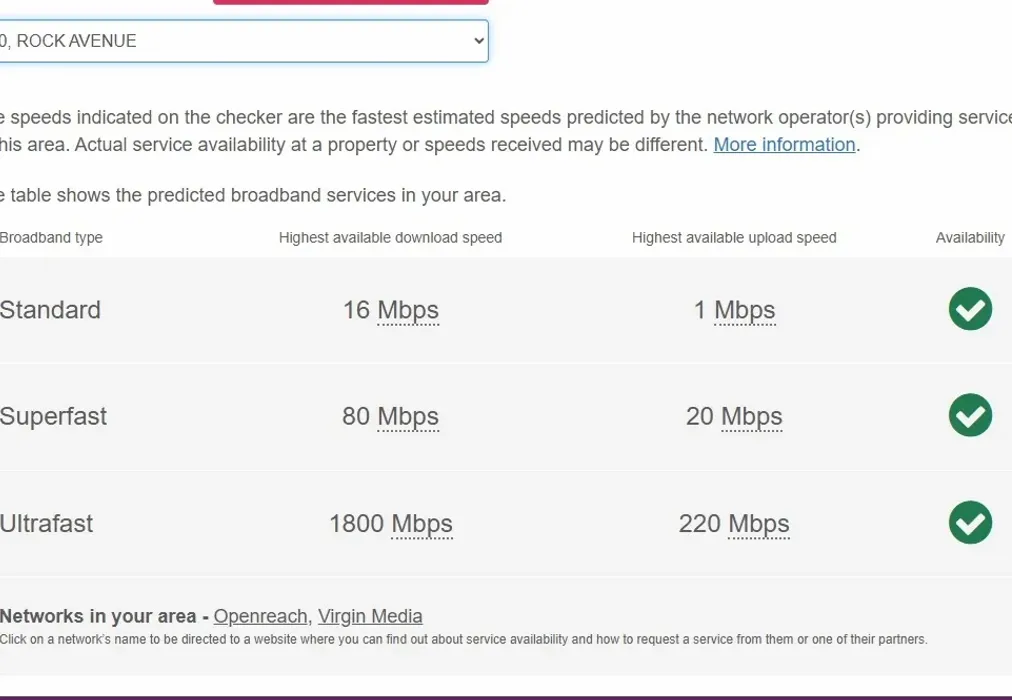The height and width of the screenshot is (700, 1012).
Task: Click the Superfast availability green checkmark
Action: [969, 415]
